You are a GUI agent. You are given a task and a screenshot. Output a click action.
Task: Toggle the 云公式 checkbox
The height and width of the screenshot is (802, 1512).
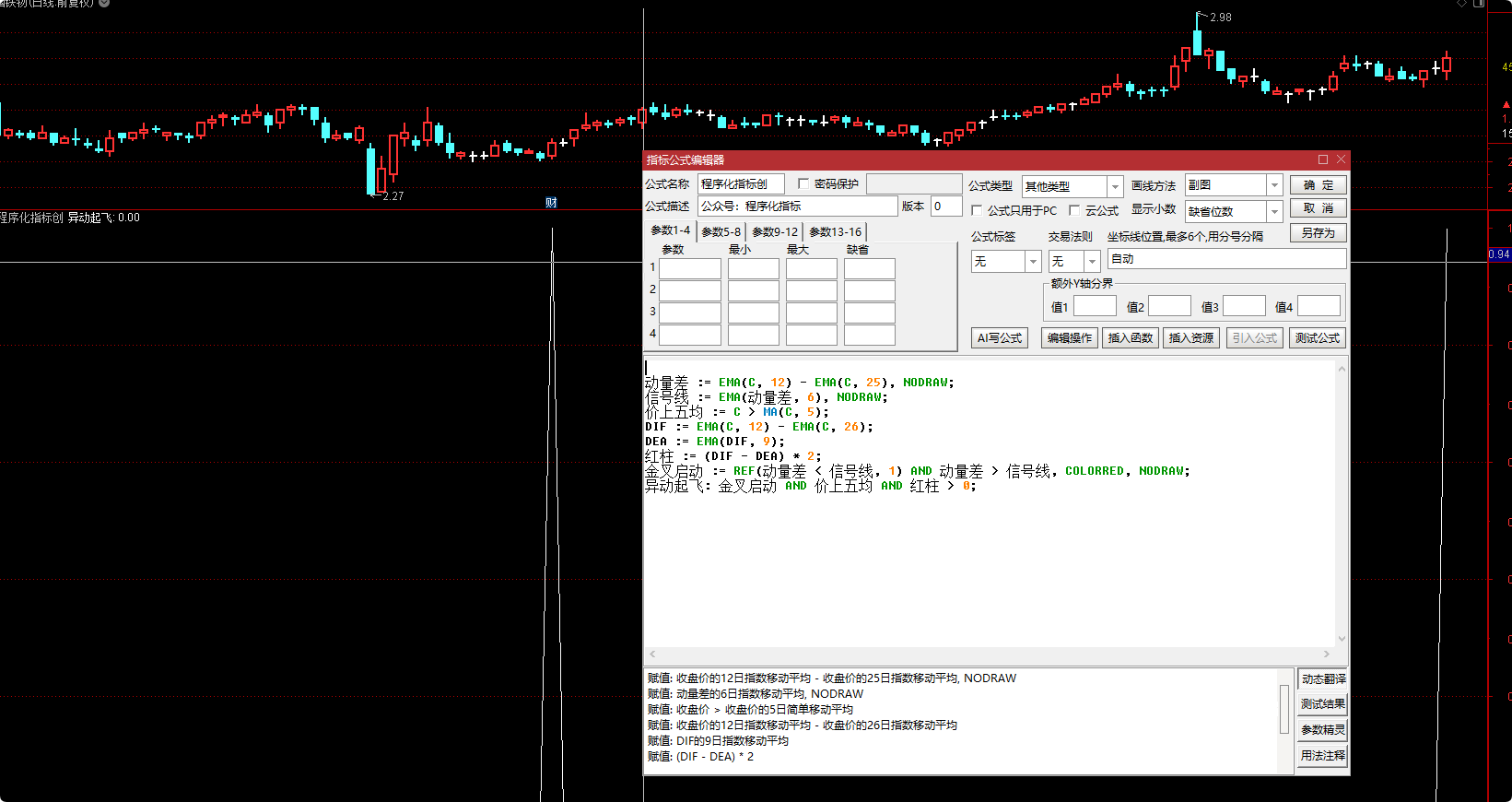(x=1074, y=210)
